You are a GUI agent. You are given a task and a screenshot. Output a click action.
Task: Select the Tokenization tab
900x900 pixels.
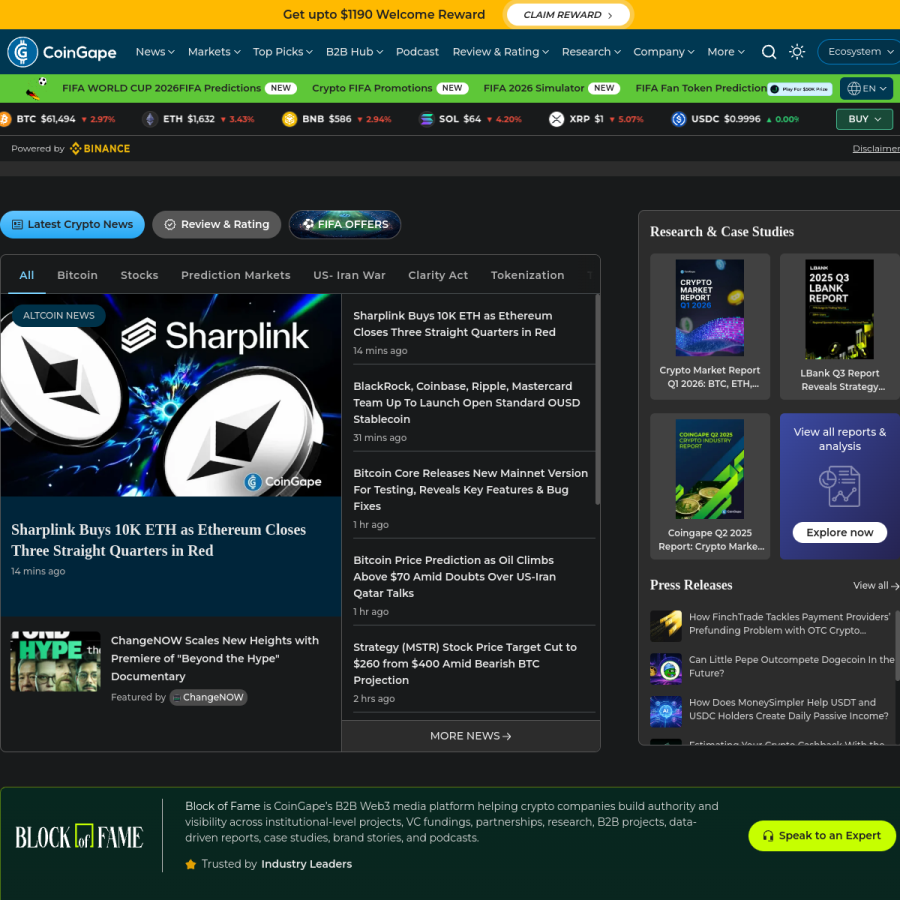click(527, 276)
